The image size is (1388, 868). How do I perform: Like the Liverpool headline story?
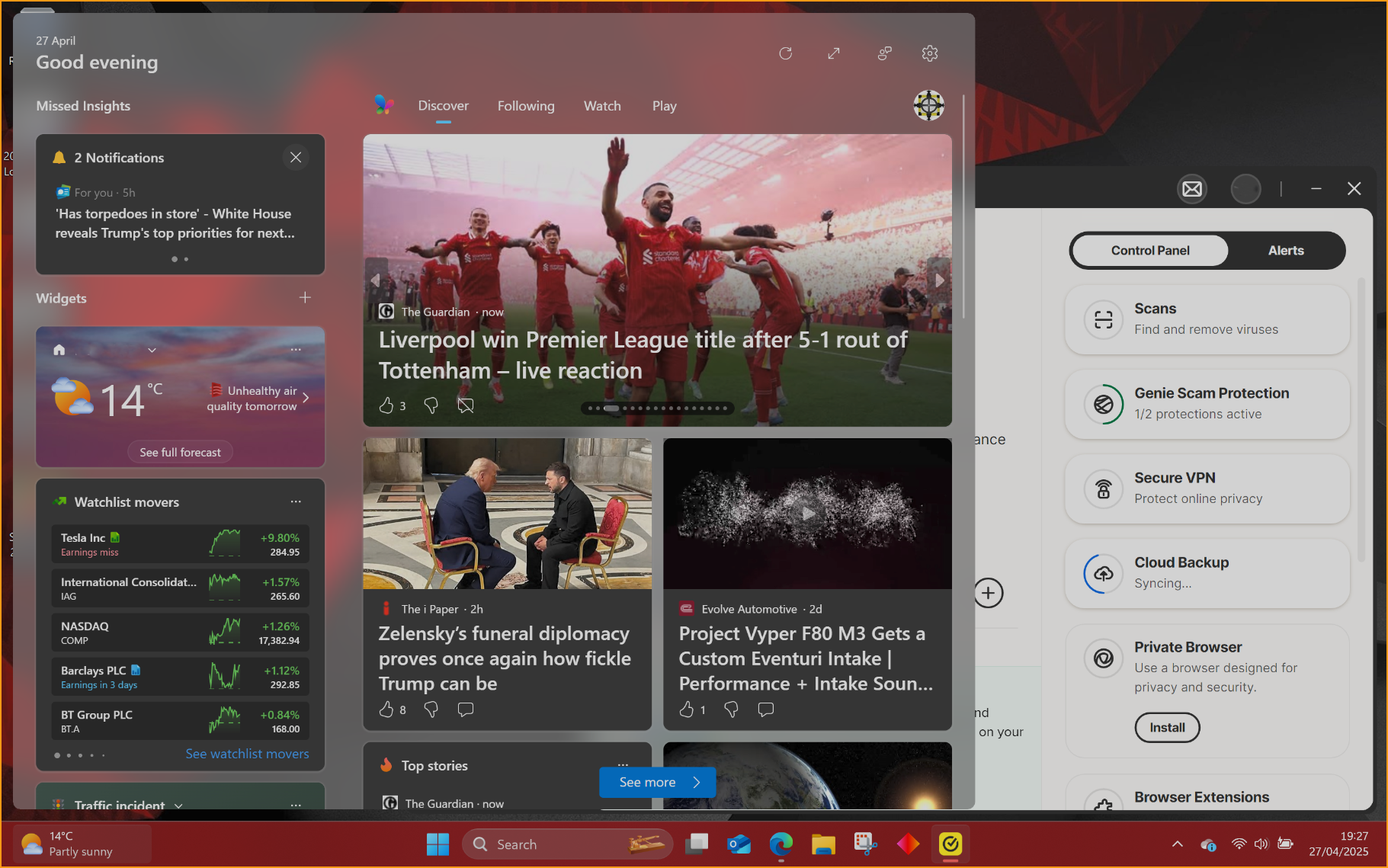coord(387,405)
